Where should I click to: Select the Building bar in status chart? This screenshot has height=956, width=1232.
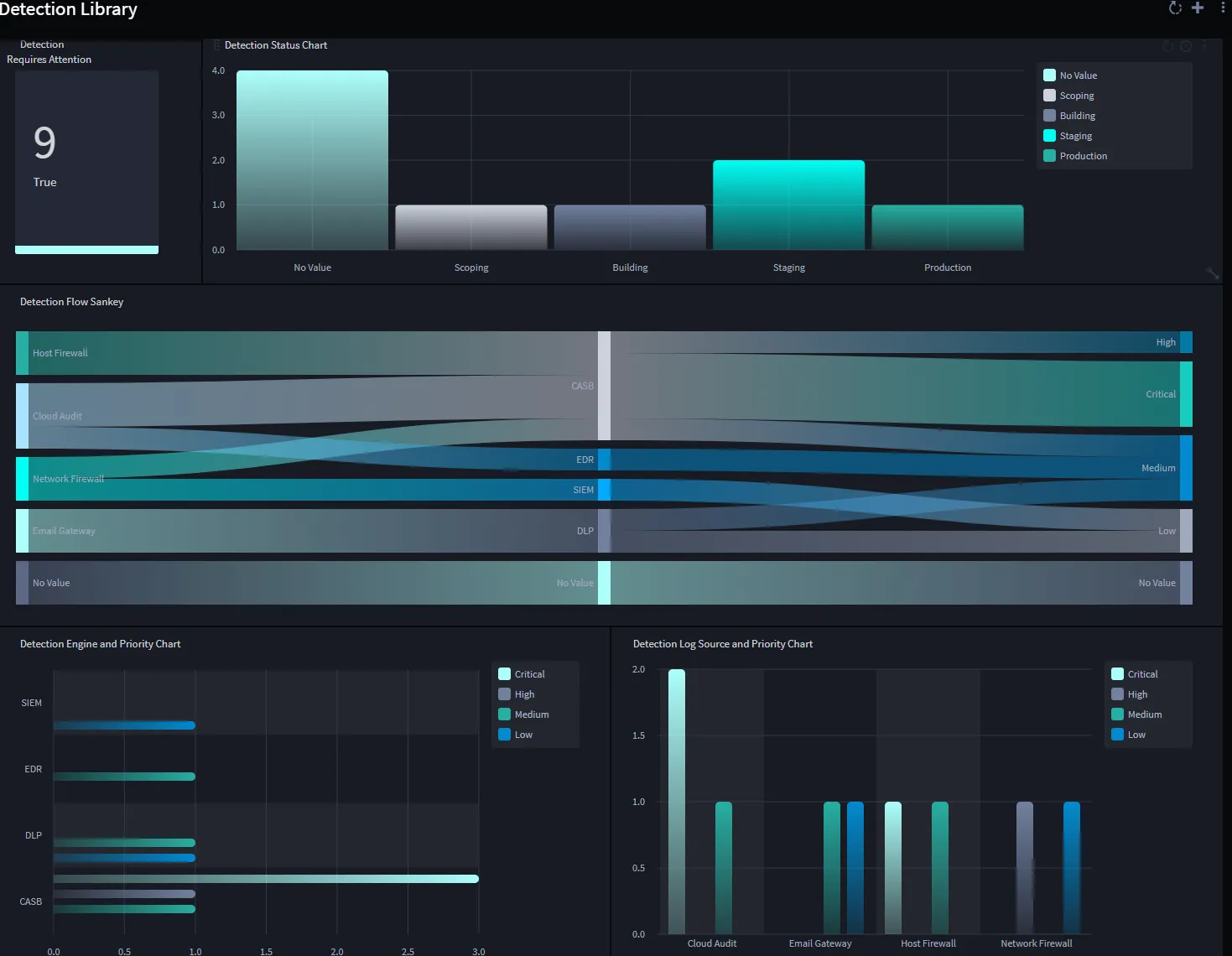click(x=630, y=227)
